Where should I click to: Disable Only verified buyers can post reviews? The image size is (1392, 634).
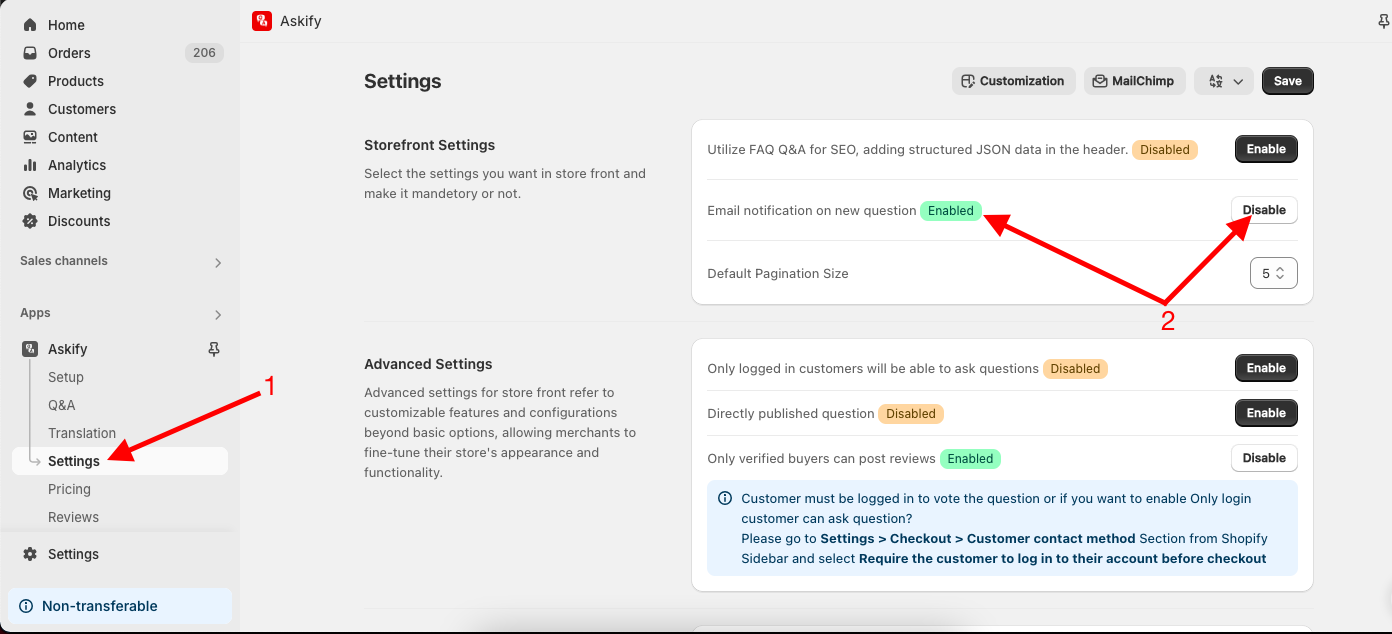pos(1264,458)
